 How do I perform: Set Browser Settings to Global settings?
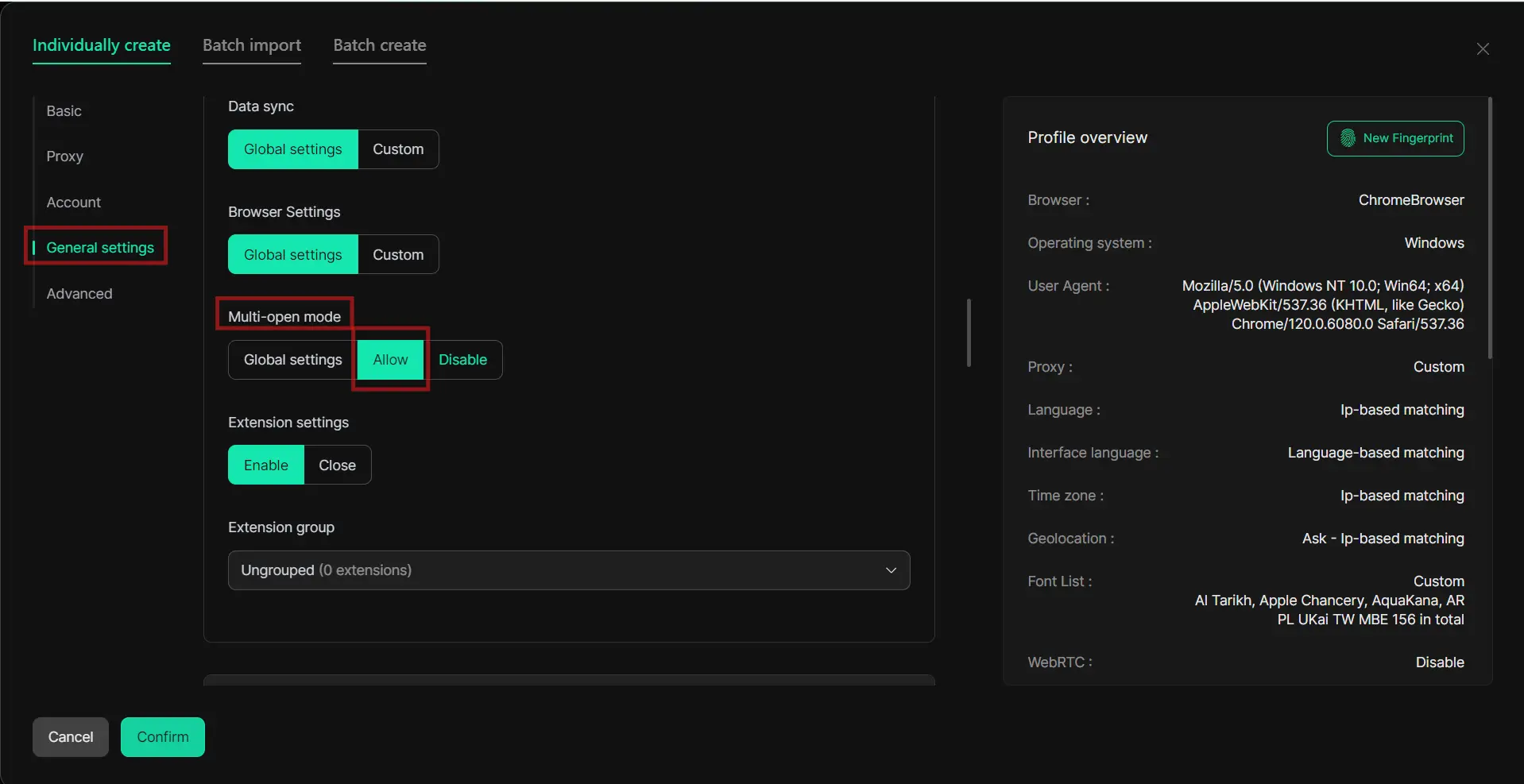click(x=293, y=255)
